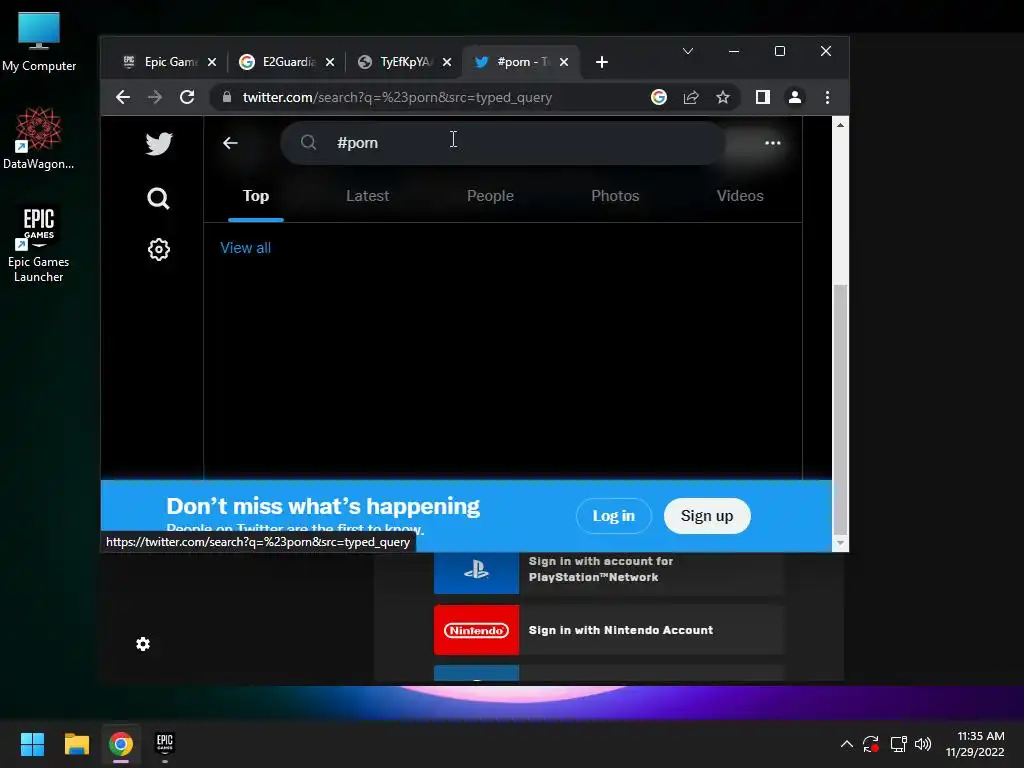Open Chrome's three-dot menu
The image size is (1024, 768).
click(x=827, y=97)
